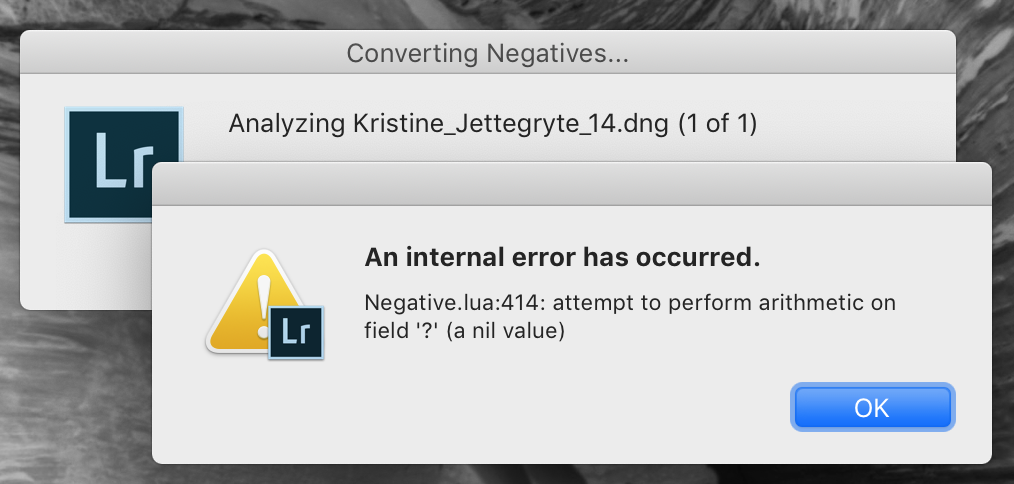Image resolution: width=1014 pixels, height=484 pixels.
Task: Click the desktop wallpaper above the dialogs
Action: pyautogui.click(x=500, y=14)
